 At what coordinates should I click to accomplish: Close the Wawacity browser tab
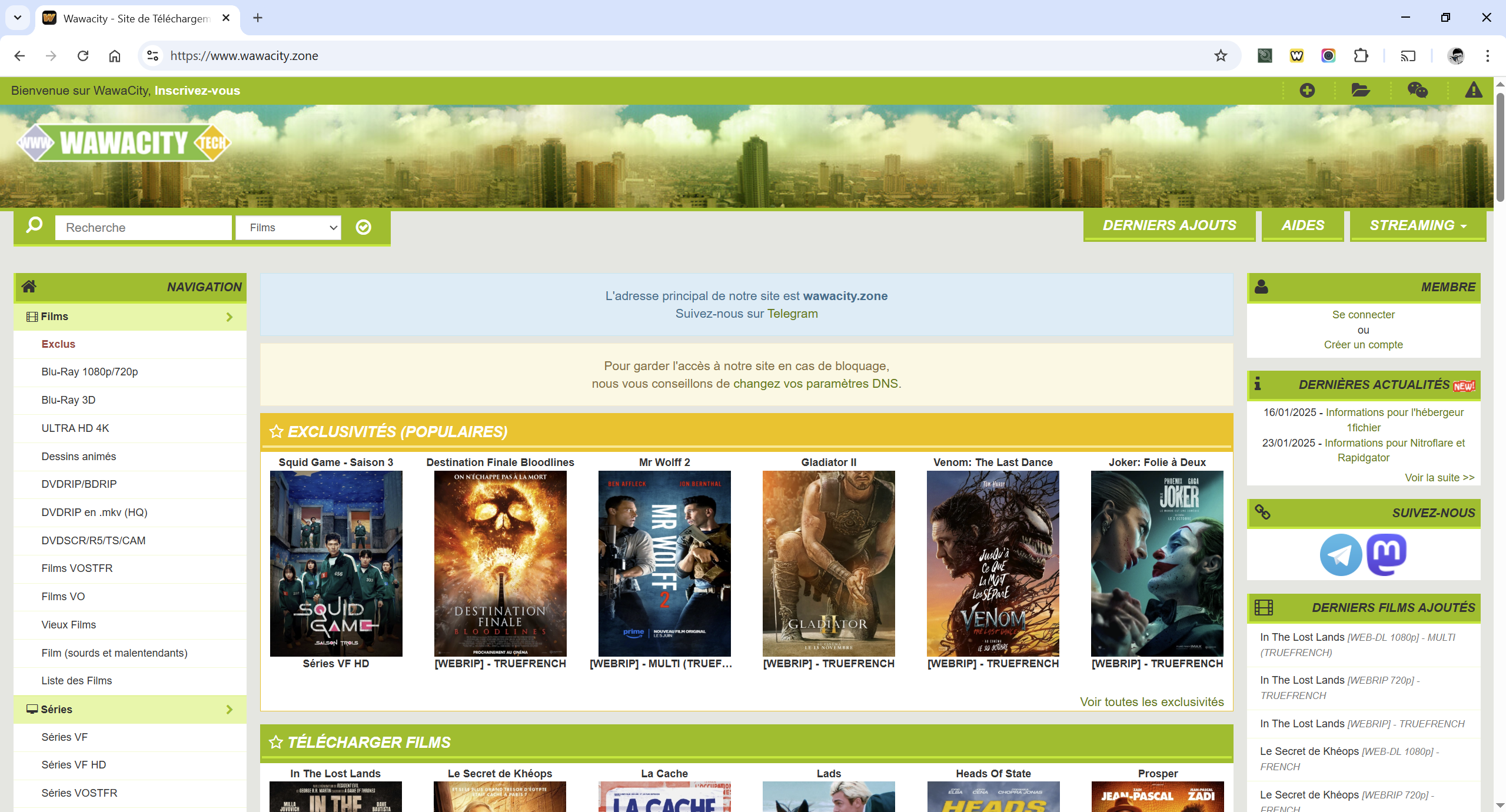(226, 18)
